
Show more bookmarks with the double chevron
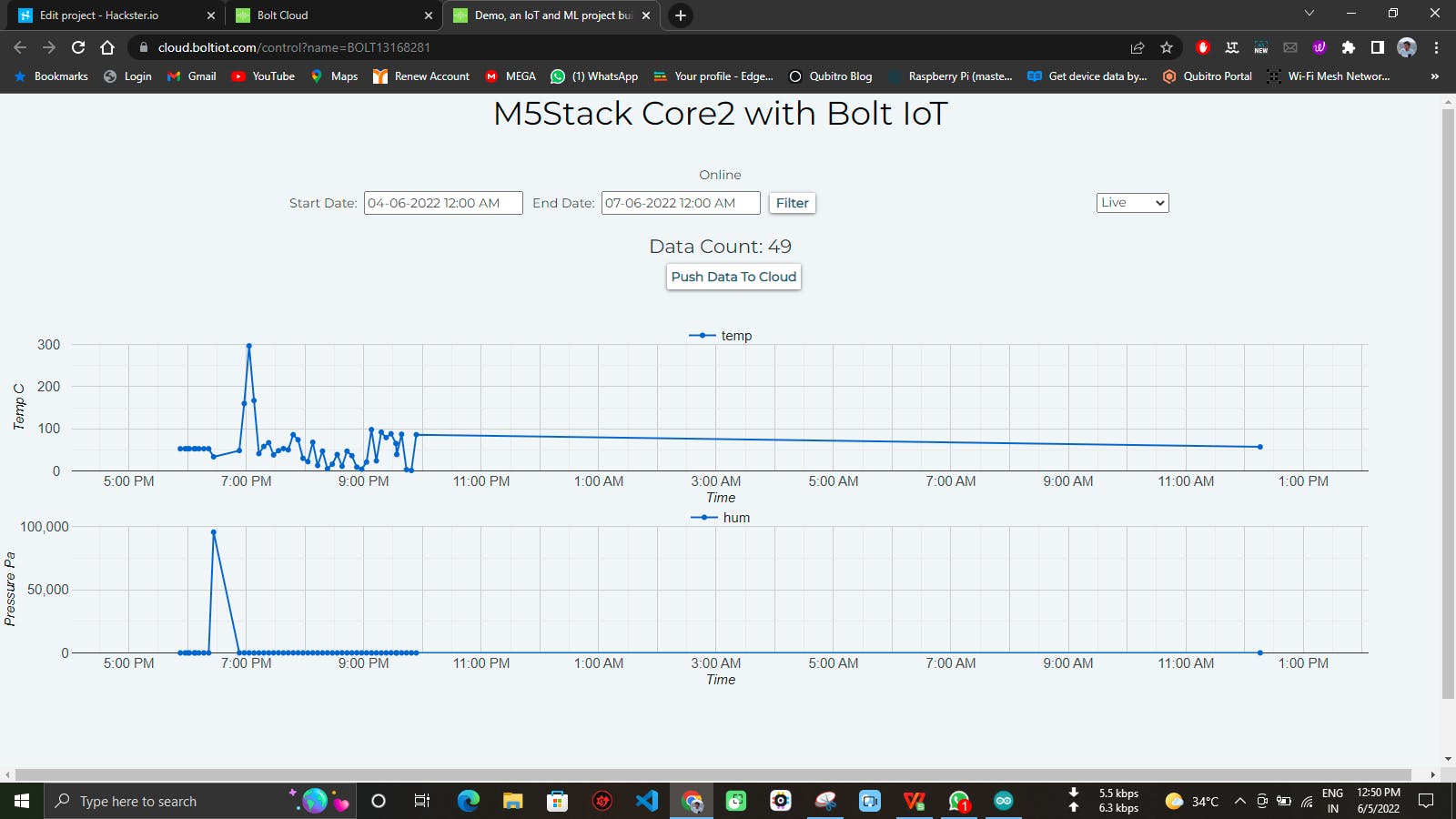[x=1434, y=76]
